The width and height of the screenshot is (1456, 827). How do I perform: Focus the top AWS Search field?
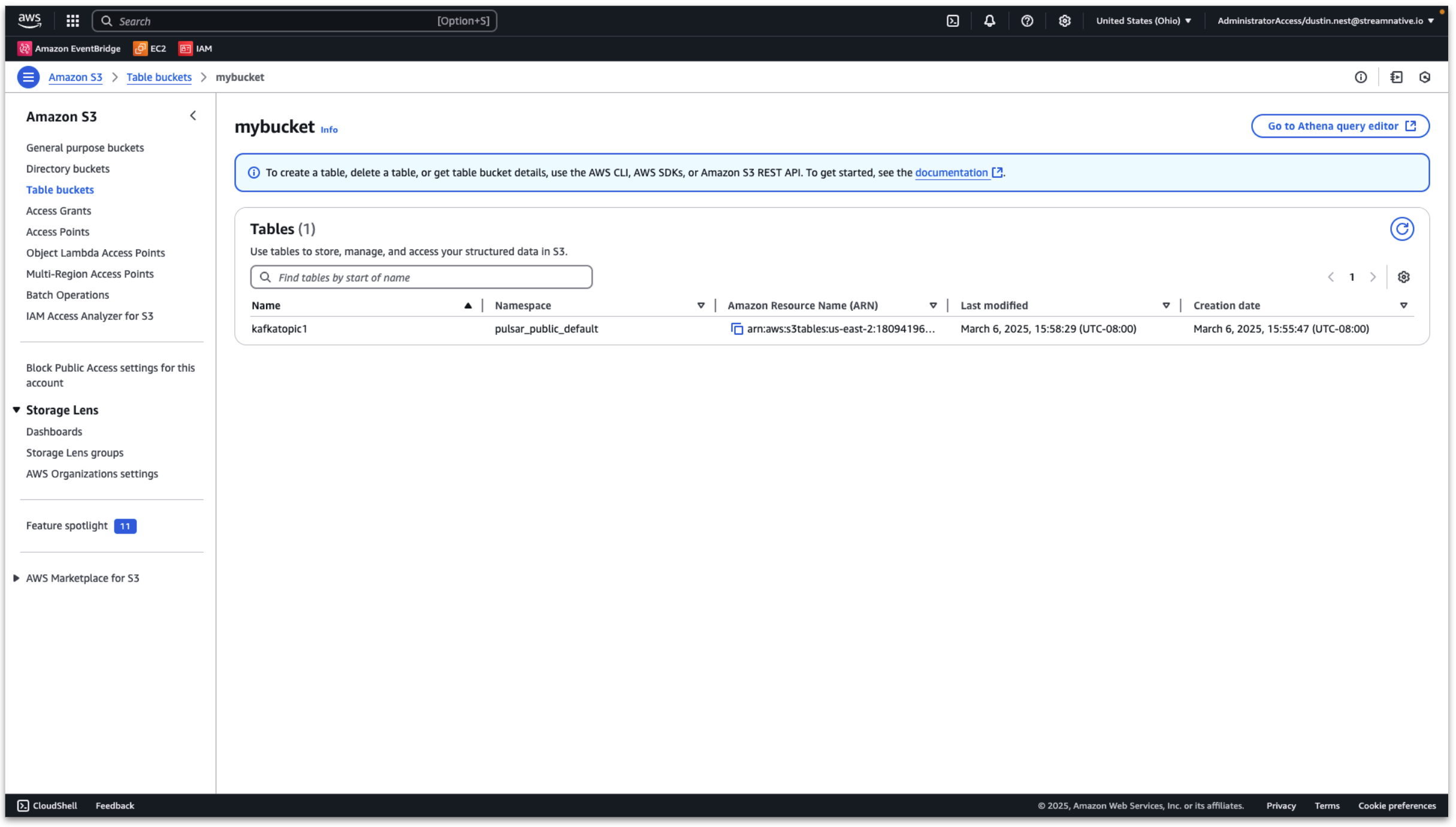tap(294, 21)
